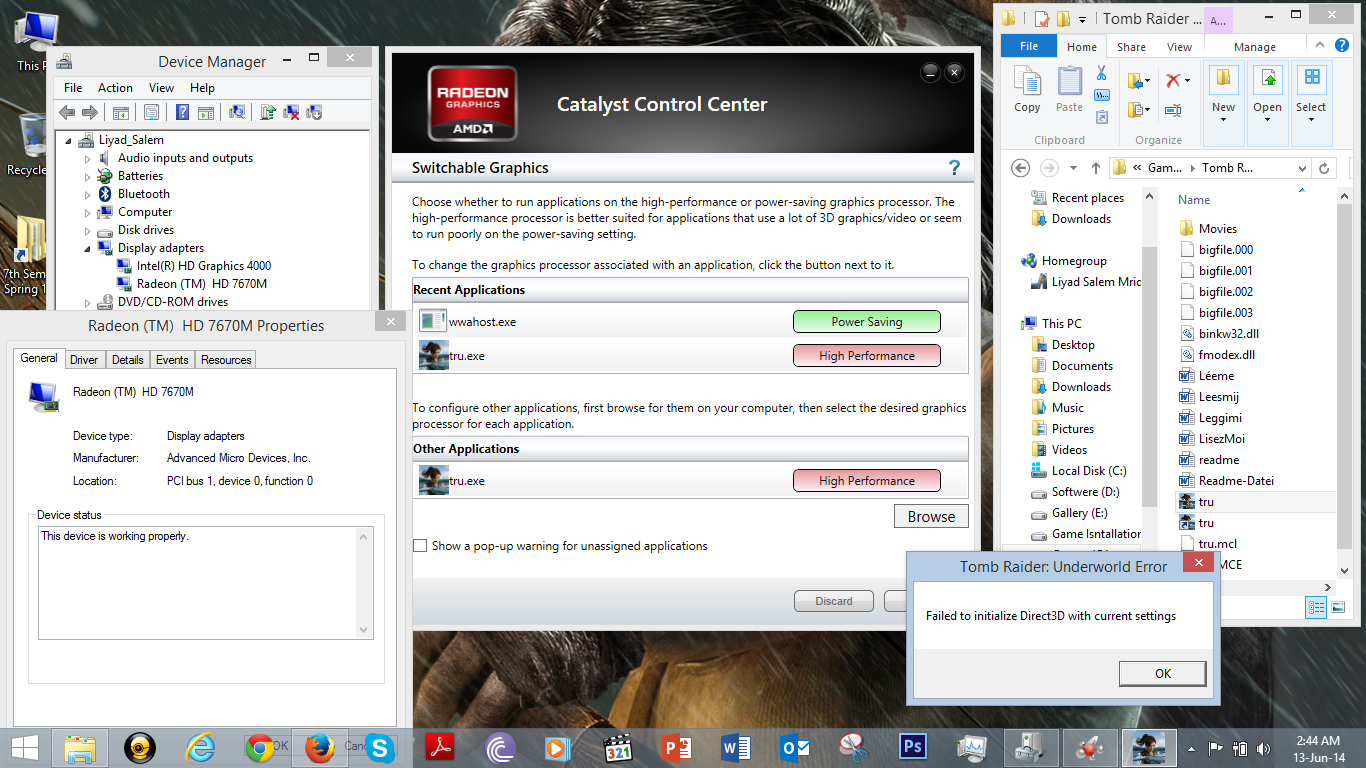This screenshot has height=768, width=1366.
Task: Open Catalyst Control Center help question mark
Action: (954, 168)
